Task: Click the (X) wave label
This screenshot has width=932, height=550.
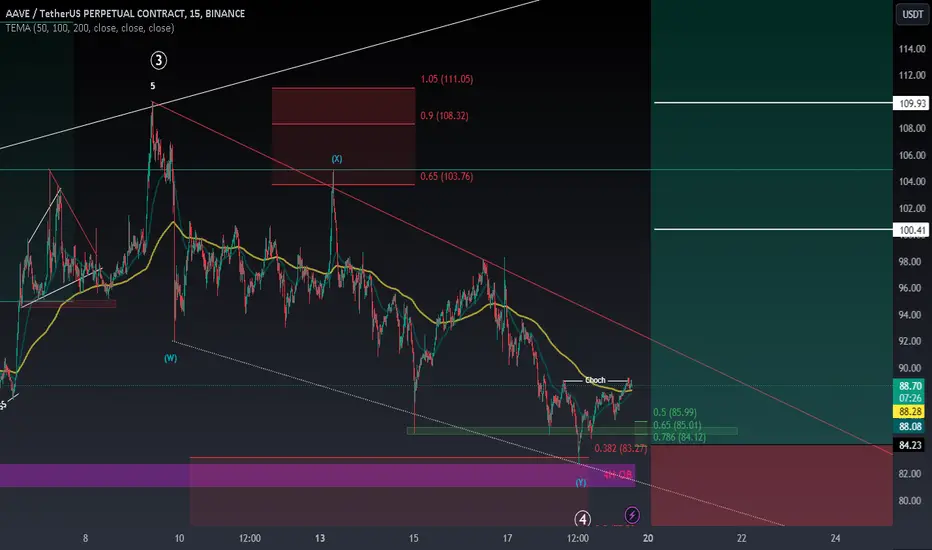Action: click(336, 159)
